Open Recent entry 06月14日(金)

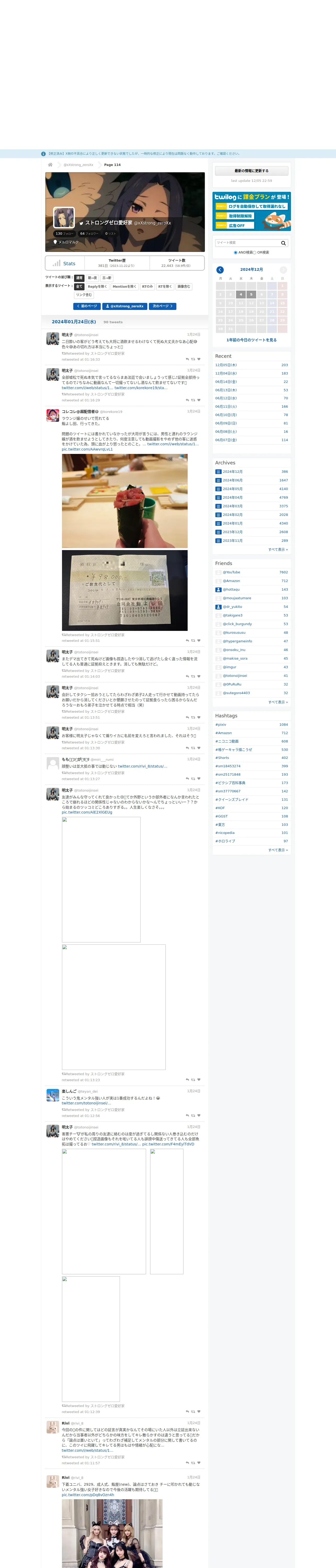click(226, 382)
